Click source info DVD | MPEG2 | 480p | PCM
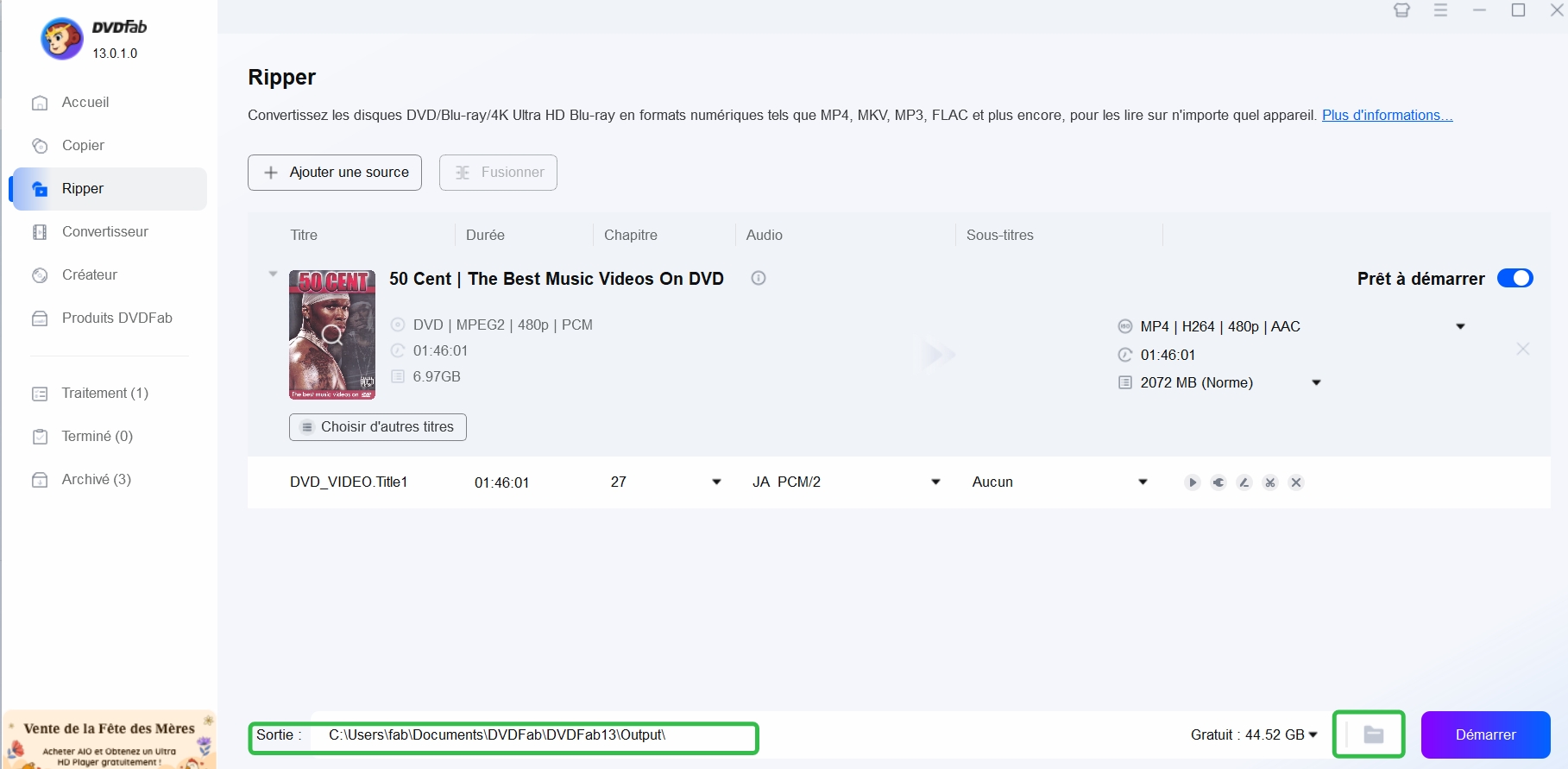This screenshot has height=769, width=1568. point(502,325)
